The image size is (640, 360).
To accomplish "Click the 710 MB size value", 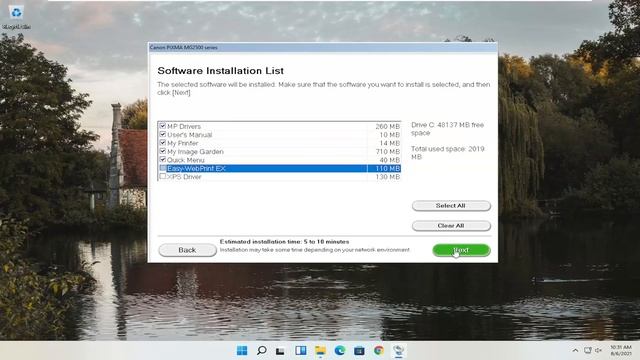I will pos(387,152).
